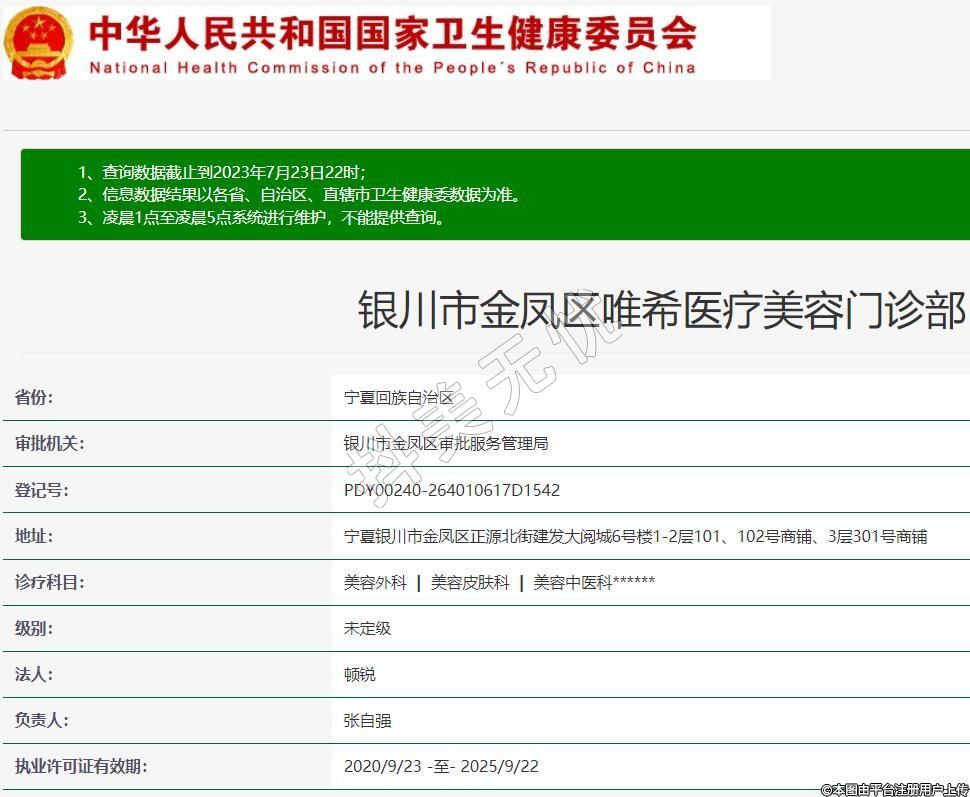
Task: Click the person in charge name 张自强
Action: click(x=367, y=720)
